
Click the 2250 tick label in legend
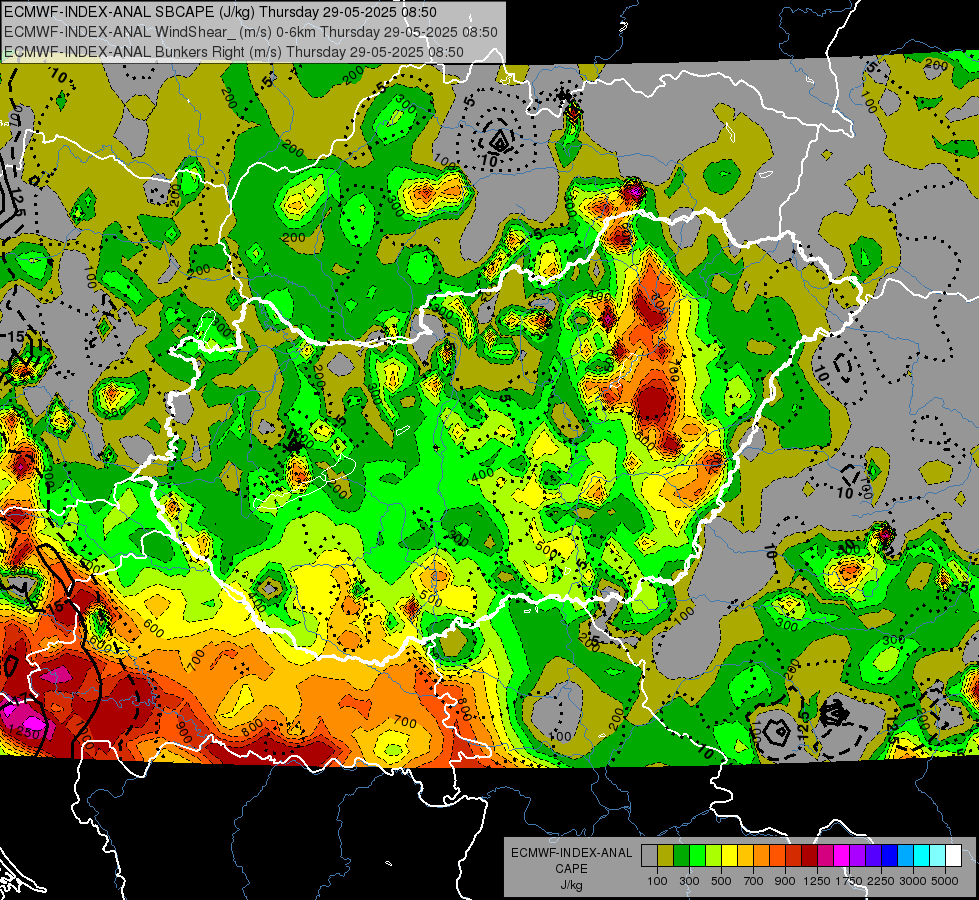click(x=881, y=881)
